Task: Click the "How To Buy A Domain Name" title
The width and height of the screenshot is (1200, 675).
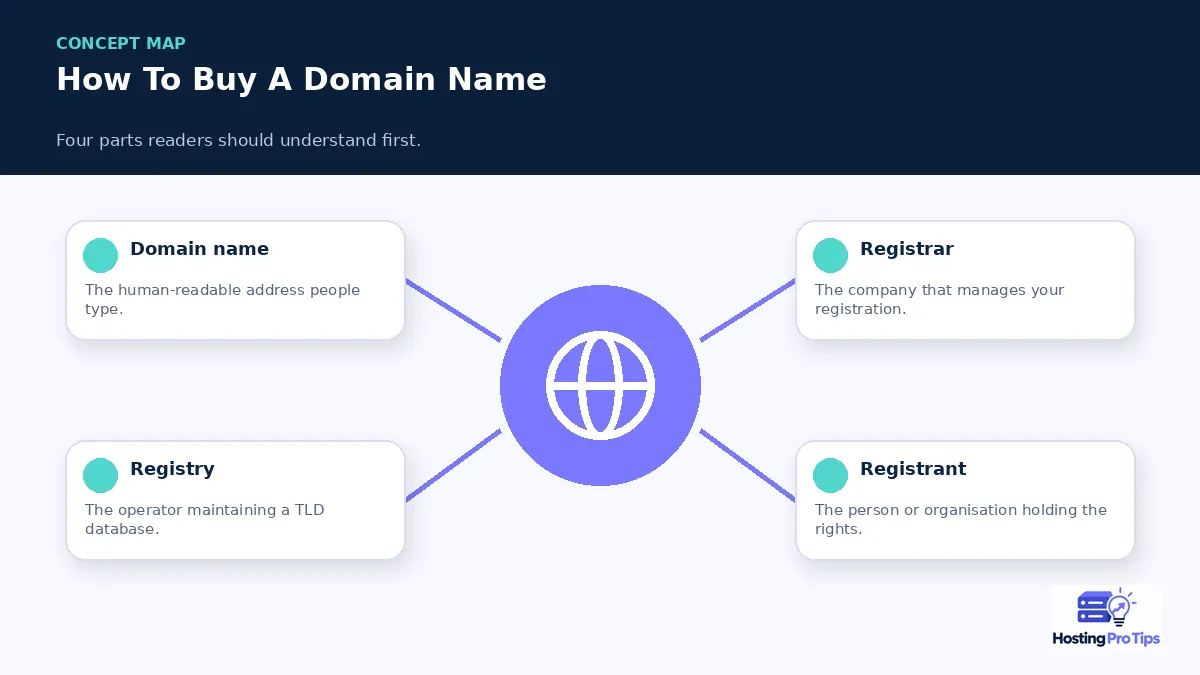Action: click(x=301, y=80)
